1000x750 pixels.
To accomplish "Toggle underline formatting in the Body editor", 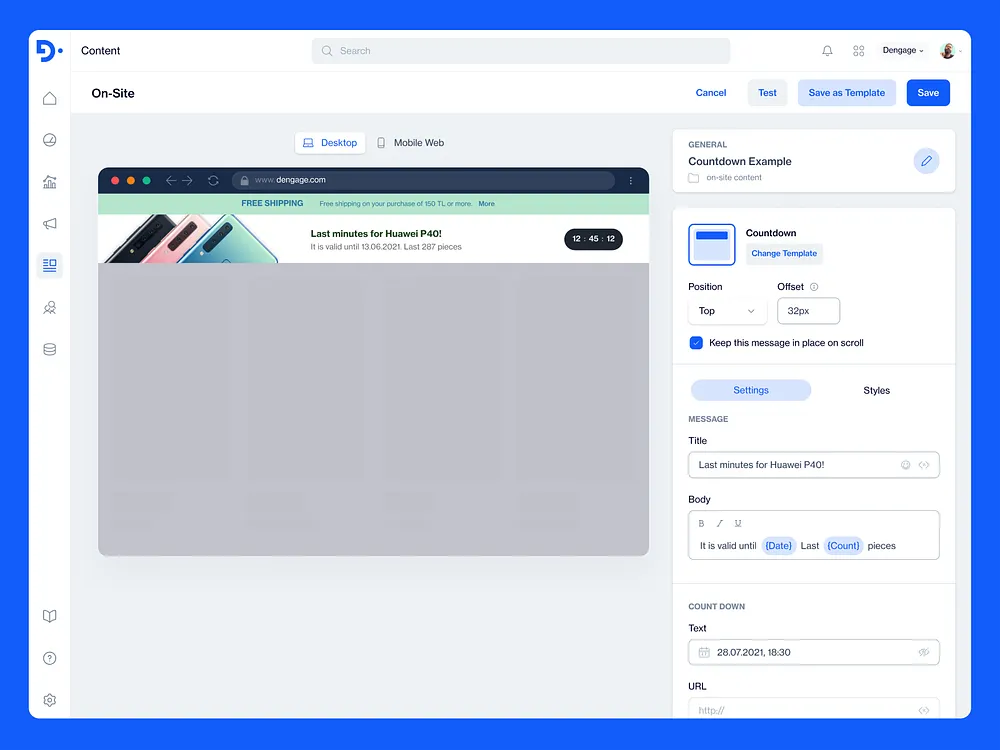I will coord(737,522).
